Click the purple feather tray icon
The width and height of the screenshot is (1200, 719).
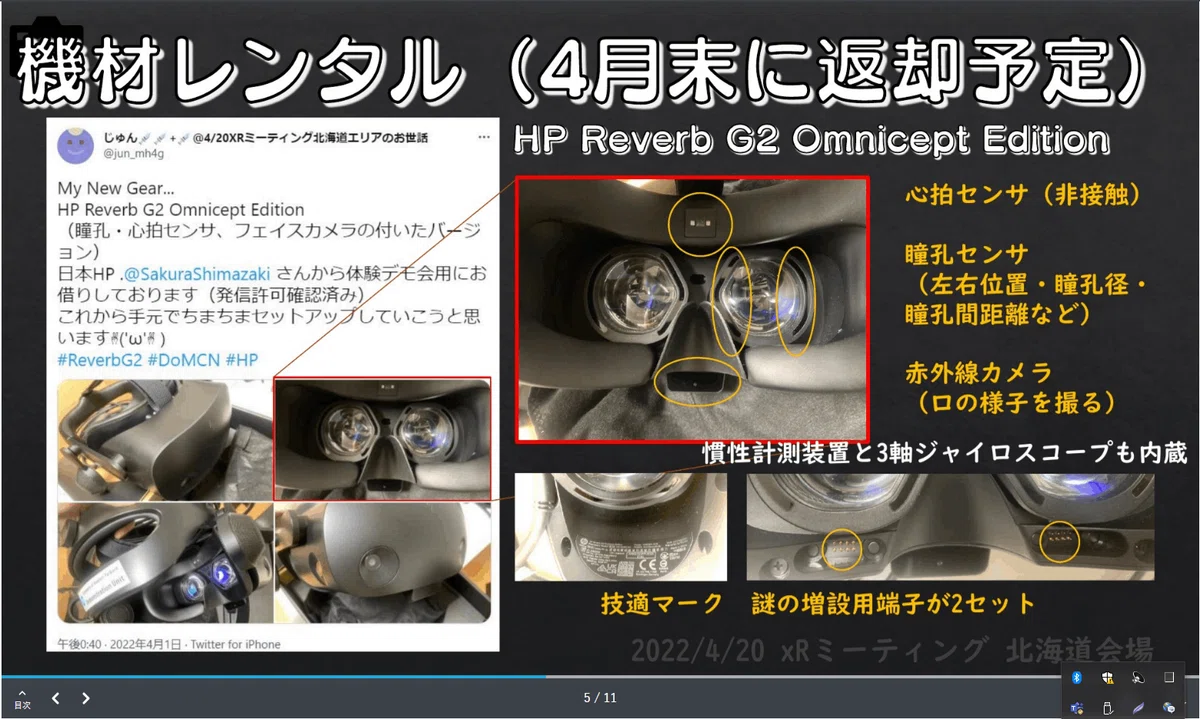(1138, 707)
